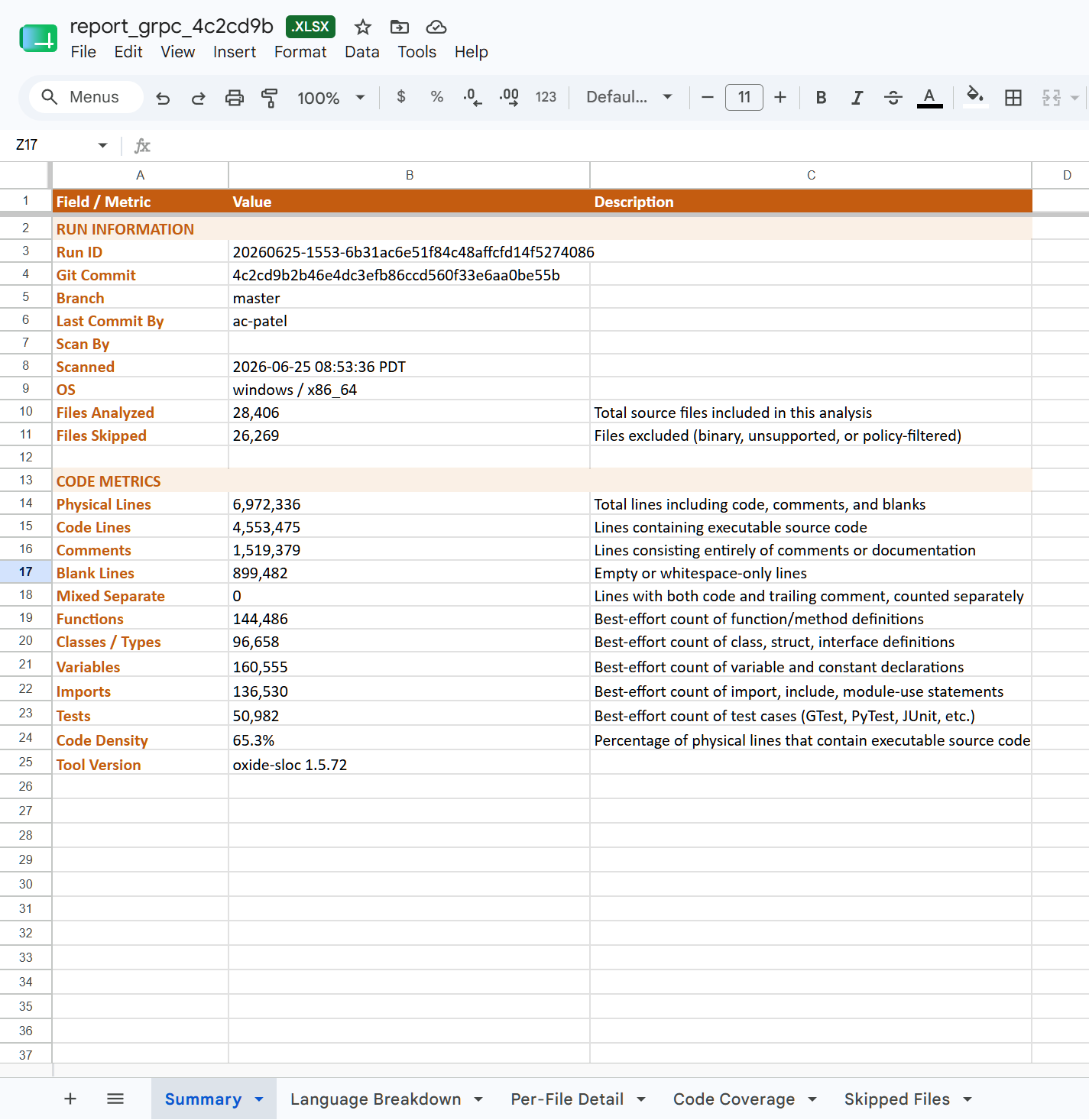Decrease font size with minus icon
The height and width of the screenshot is (1120, 1089).
click(708, 97)
